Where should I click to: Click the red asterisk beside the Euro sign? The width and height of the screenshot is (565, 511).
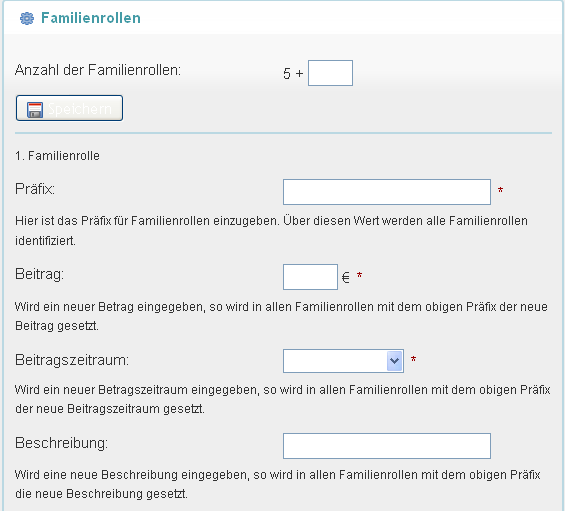tap(359, 276)
